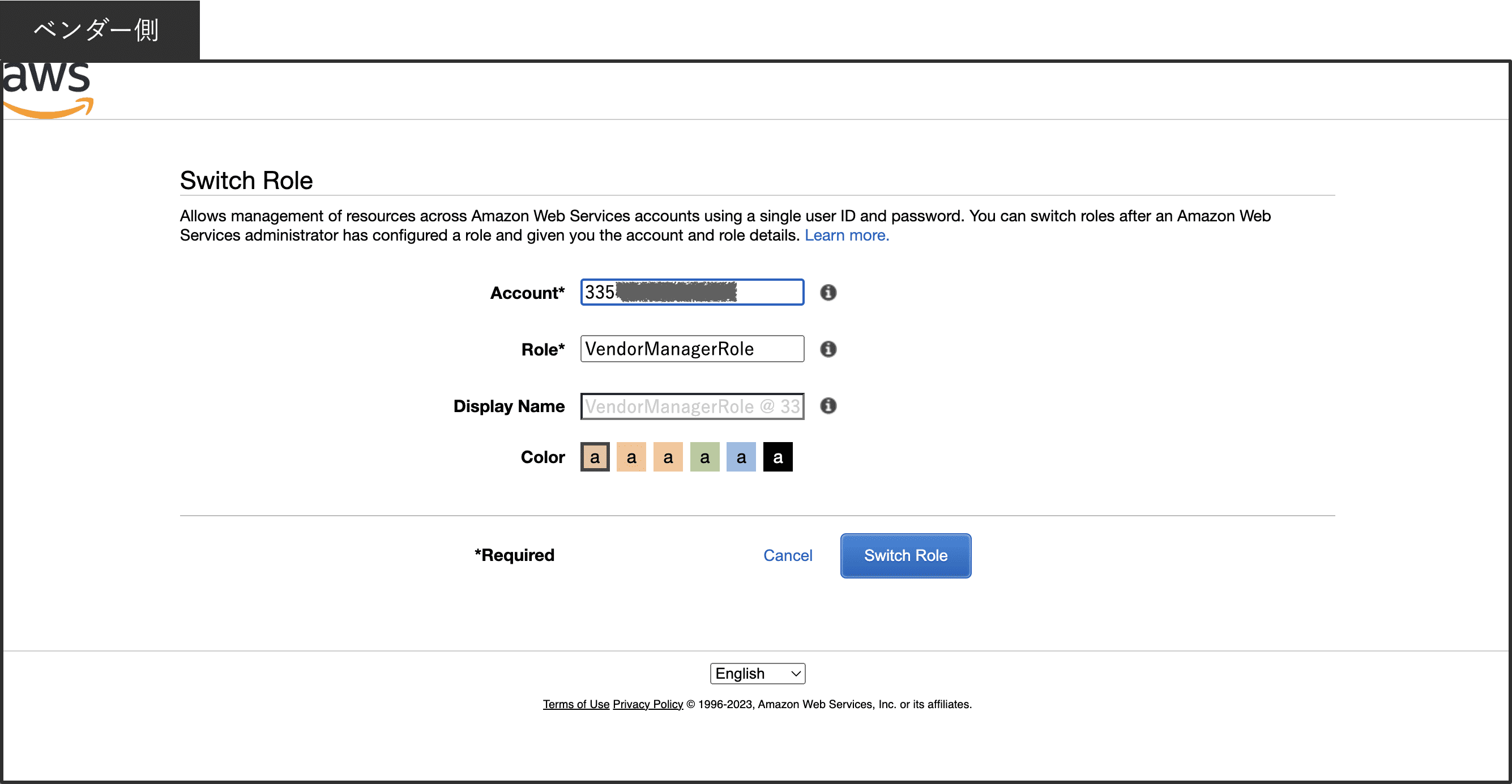Click the Cancel link
1512x784 pixels.
point(787,556)
